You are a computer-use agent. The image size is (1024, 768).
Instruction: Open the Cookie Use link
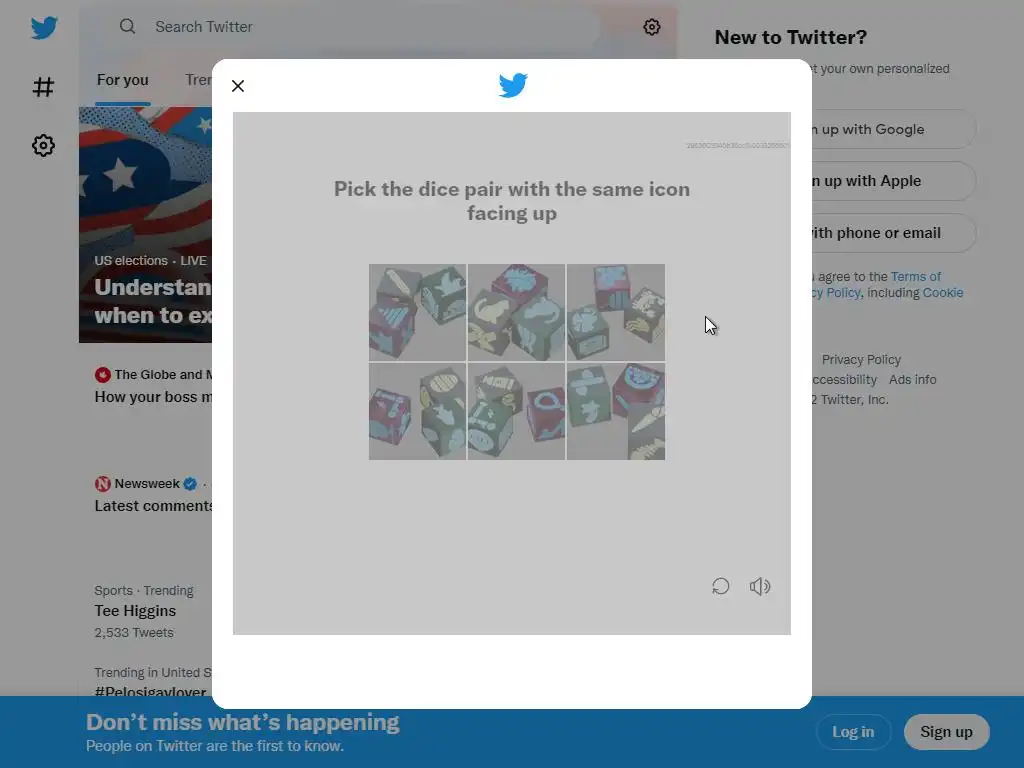(942, 293)
